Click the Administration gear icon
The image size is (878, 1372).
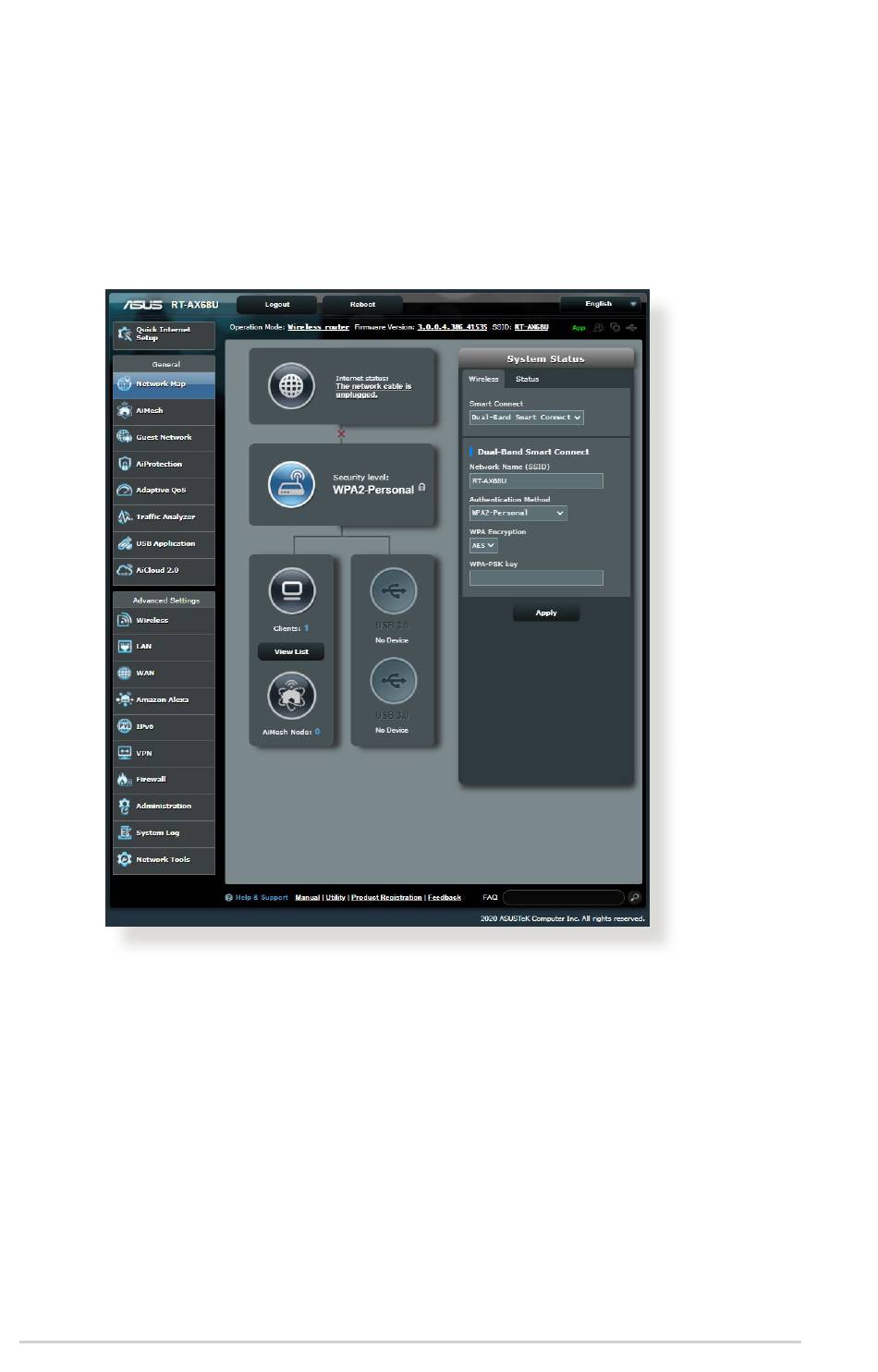[125, 807]
